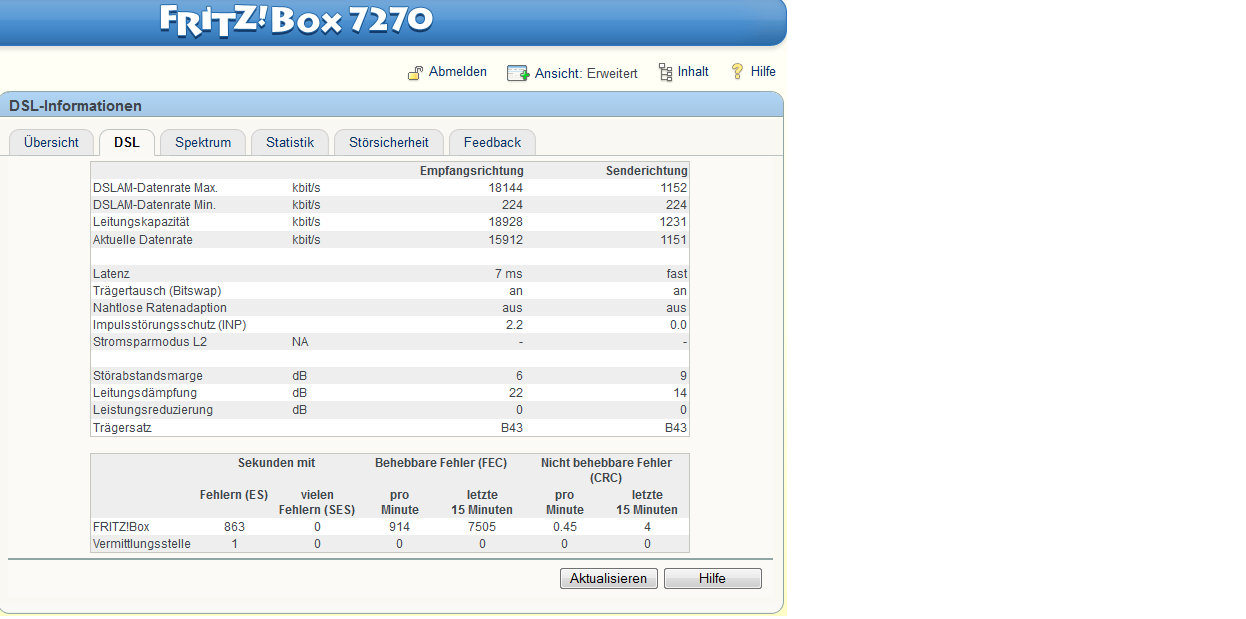
Task: Click the FRITZ!Box row label
Action: [121, 527]
